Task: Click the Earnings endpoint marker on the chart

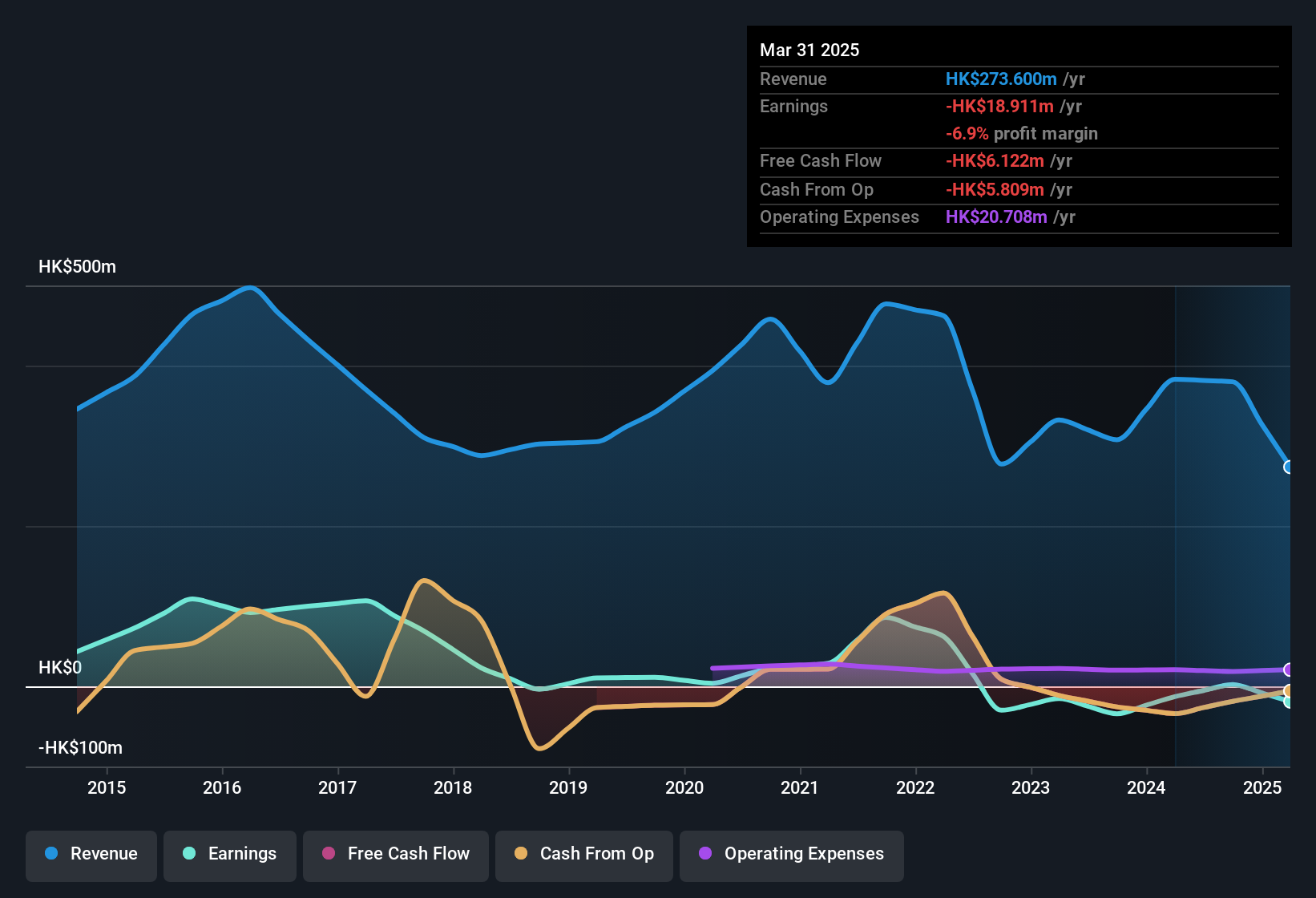Action: point(1289,701)
